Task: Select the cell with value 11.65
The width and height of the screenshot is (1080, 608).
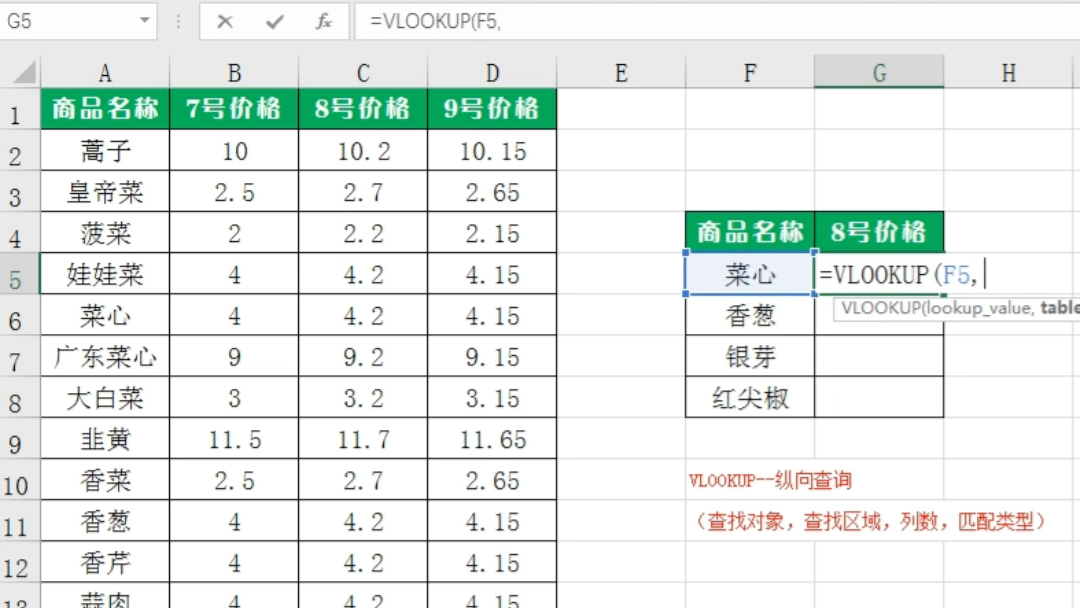Action: 491,439
